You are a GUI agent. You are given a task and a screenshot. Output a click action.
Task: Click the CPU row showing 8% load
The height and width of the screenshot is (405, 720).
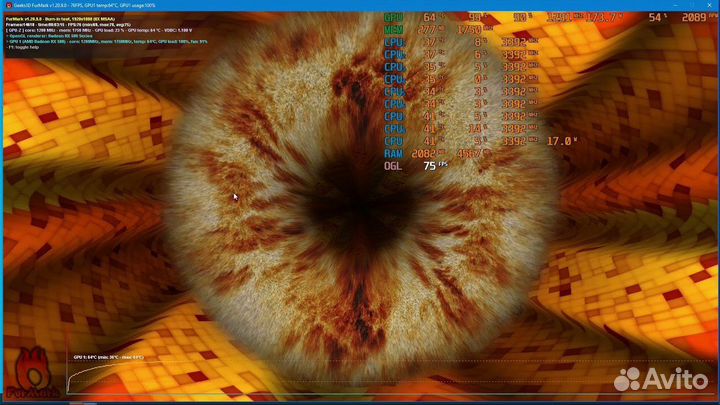point(461,42)
